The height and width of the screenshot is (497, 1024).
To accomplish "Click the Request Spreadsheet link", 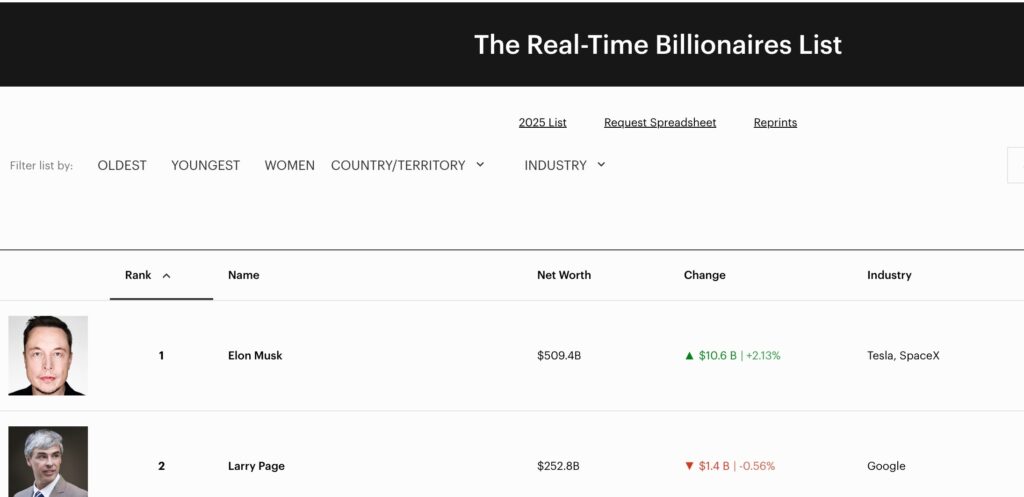I will [x=660, y=123].
